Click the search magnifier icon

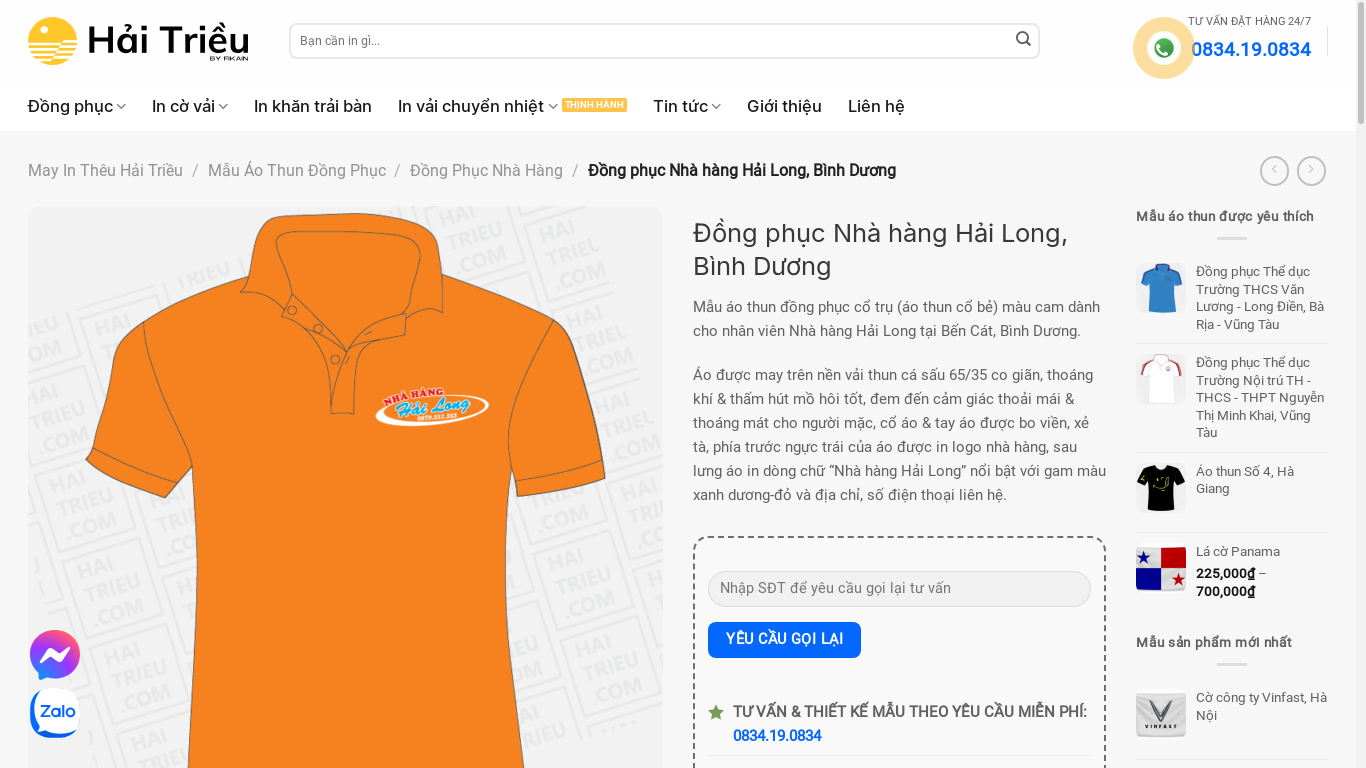(x=1023, y=39)
